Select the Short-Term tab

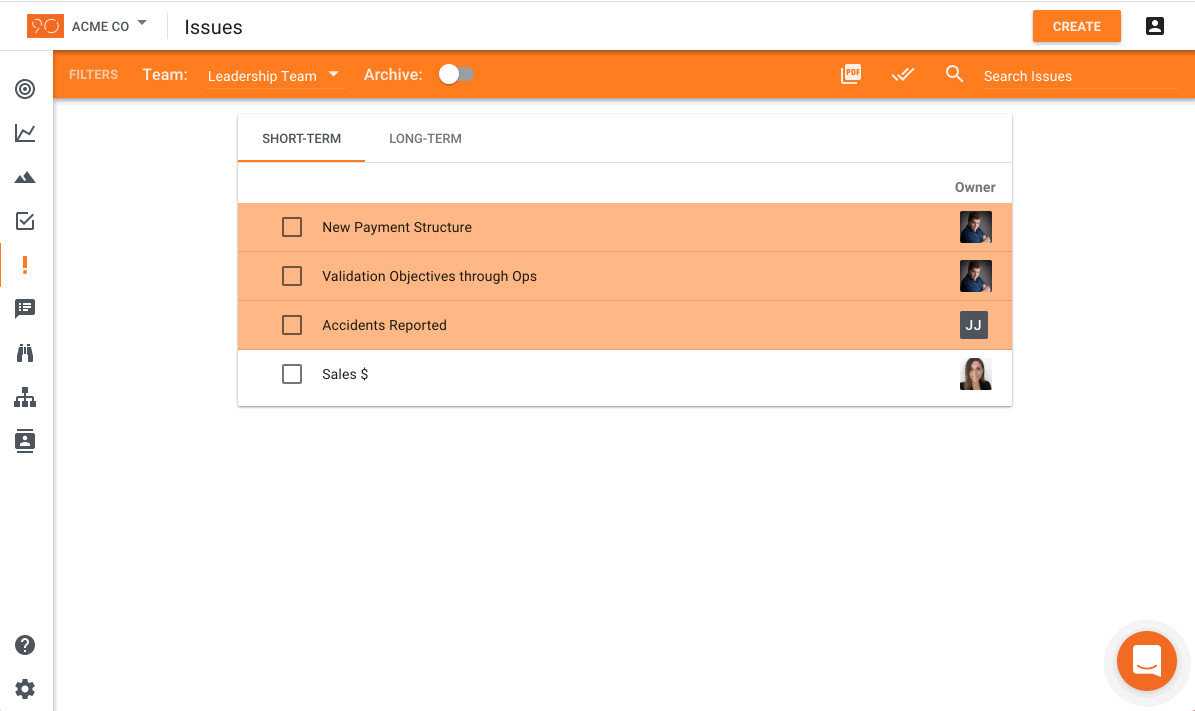[x=301, y=138]
